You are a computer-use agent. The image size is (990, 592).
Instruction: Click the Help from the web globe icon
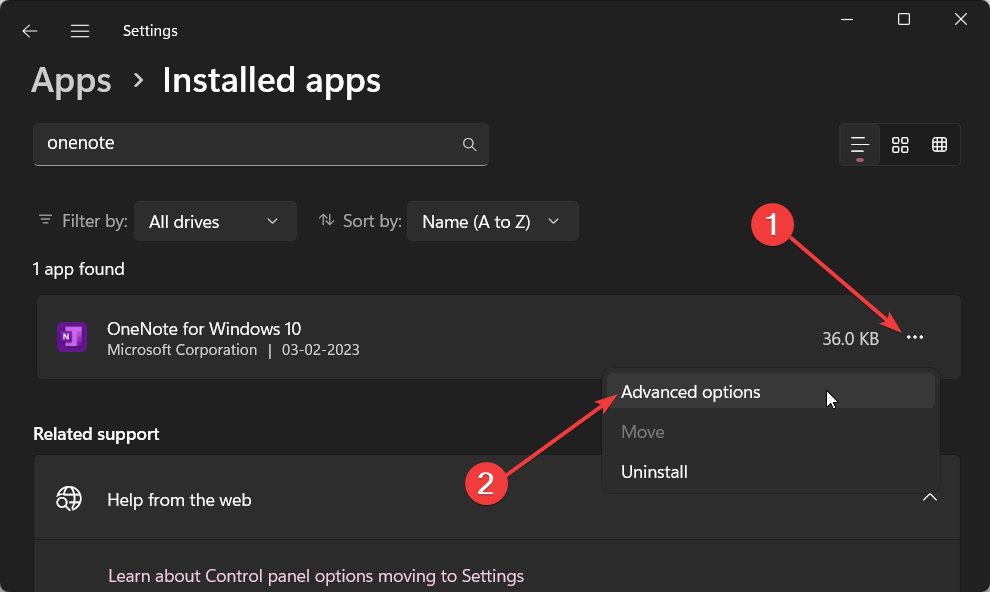pos(69,499)
